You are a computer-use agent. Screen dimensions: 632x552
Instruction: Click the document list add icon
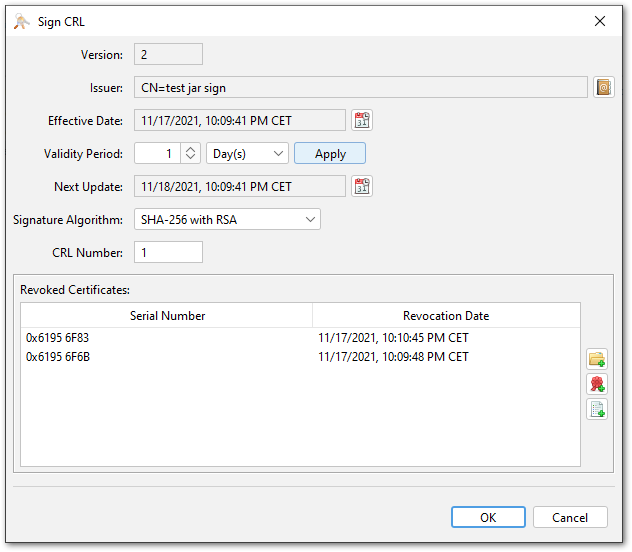(597, 409)
